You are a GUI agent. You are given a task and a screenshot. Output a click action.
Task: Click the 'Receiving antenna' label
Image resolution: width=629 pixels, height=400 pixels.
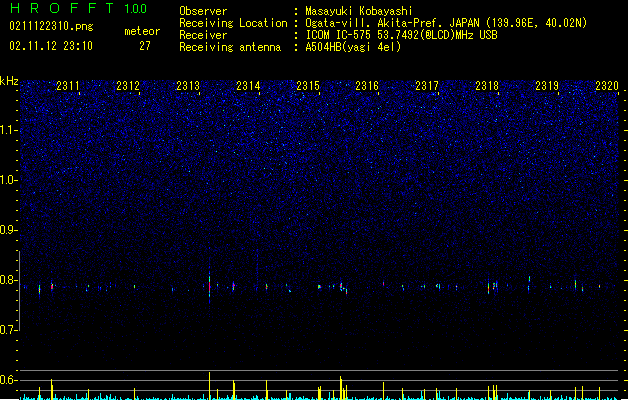[230, 47]
